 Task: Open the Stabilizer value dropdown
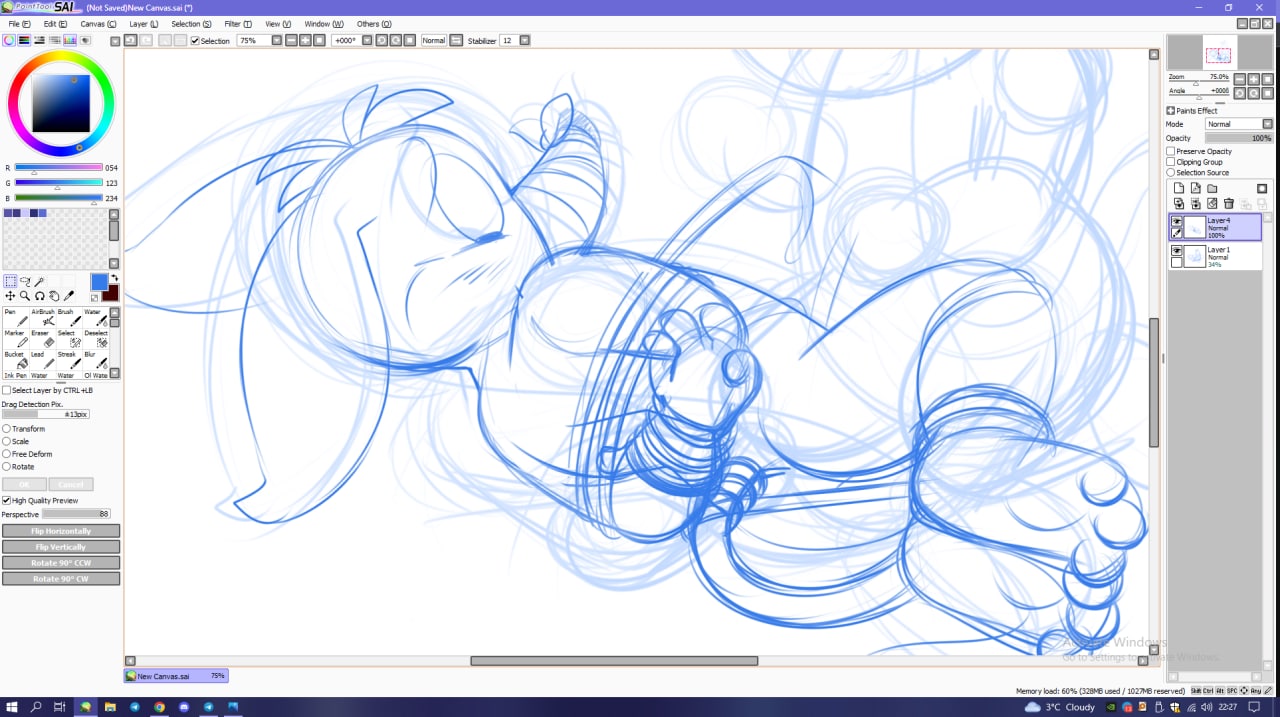524,41
